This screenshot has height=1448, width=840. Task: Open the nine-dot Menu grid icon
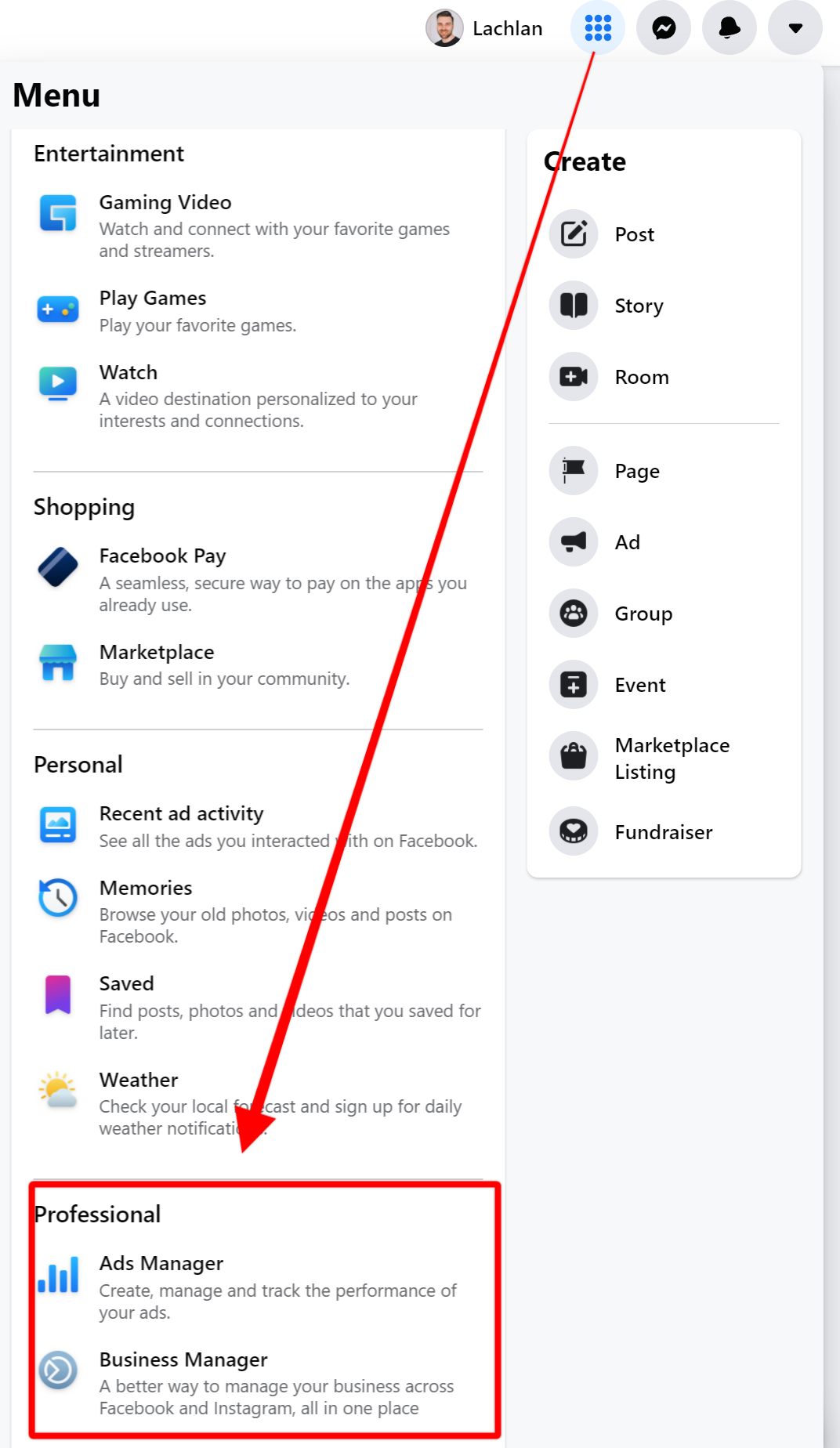pos(598,28)
